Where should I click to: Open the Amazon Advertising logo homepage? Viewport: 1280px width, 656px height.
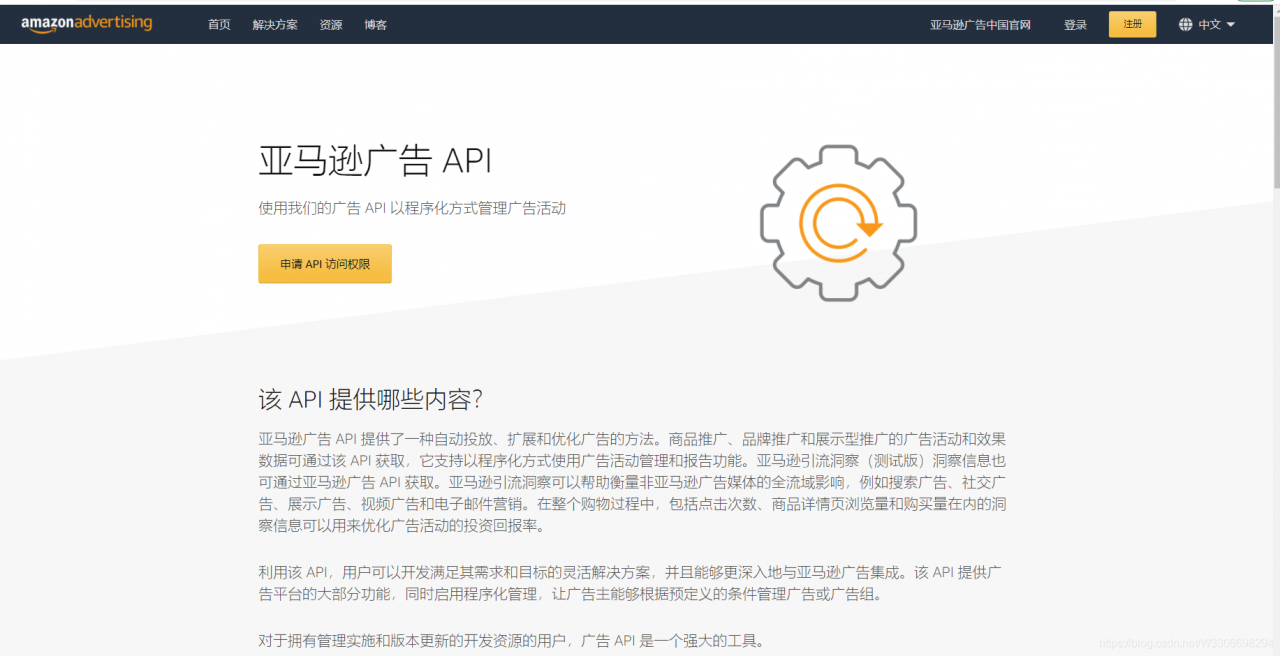pyautogui.click(x=86, y=24)
